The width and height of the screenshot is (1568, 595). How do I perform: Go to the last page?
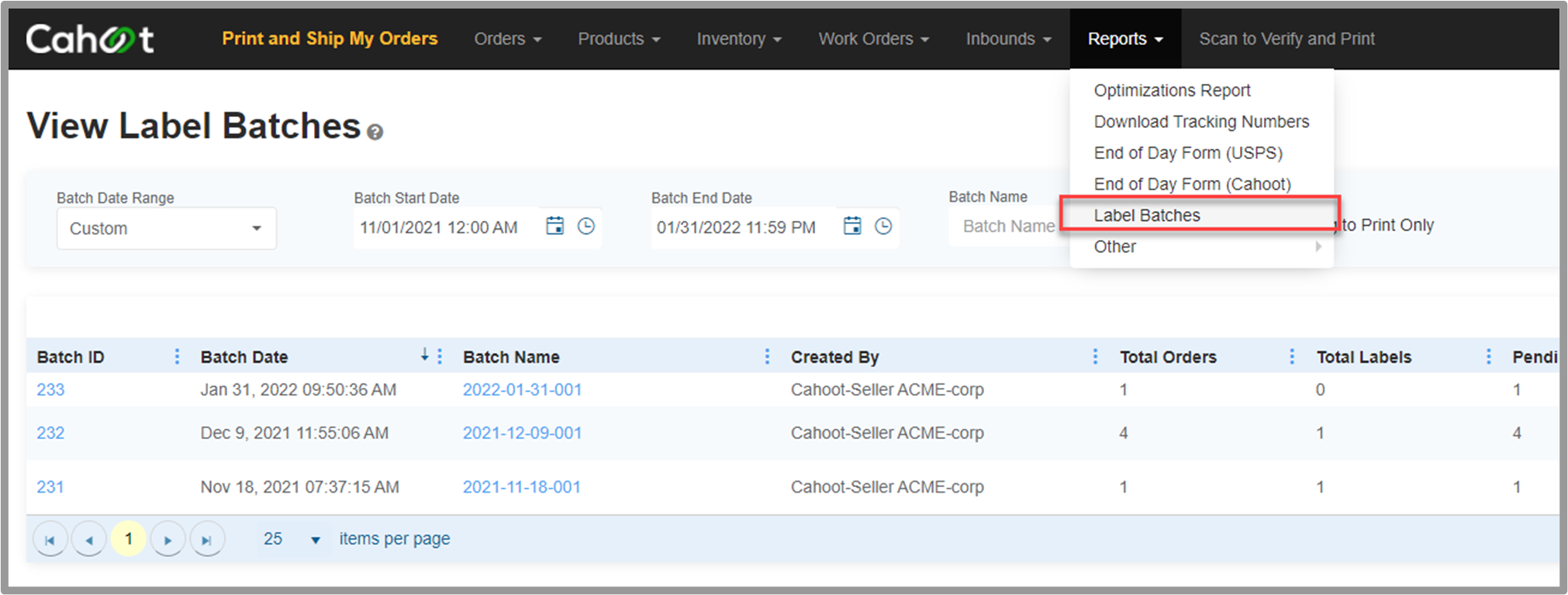coord(207,539)
